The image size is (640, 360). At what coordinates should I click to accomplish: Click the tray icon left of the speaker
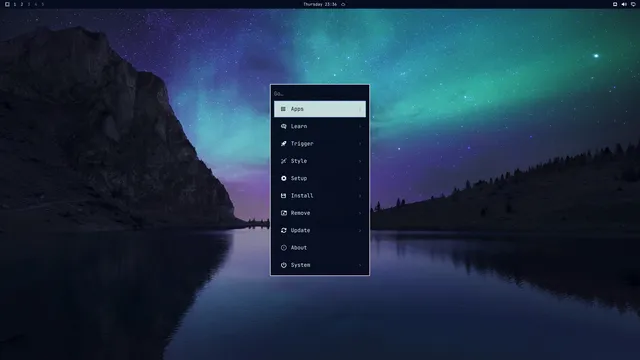(615, 4)
